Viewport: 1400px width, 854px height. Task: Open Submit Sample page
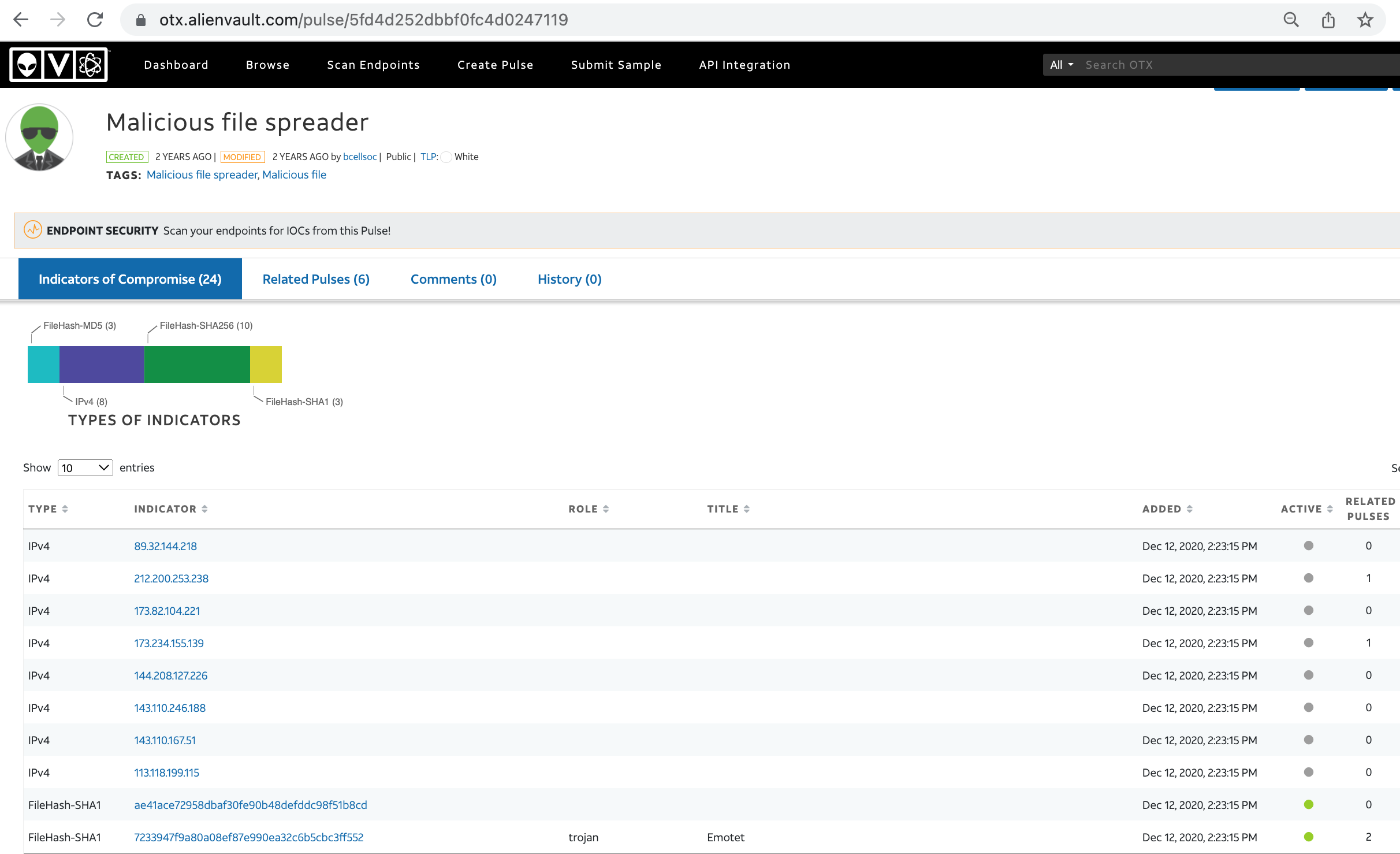tap(616, 65)
